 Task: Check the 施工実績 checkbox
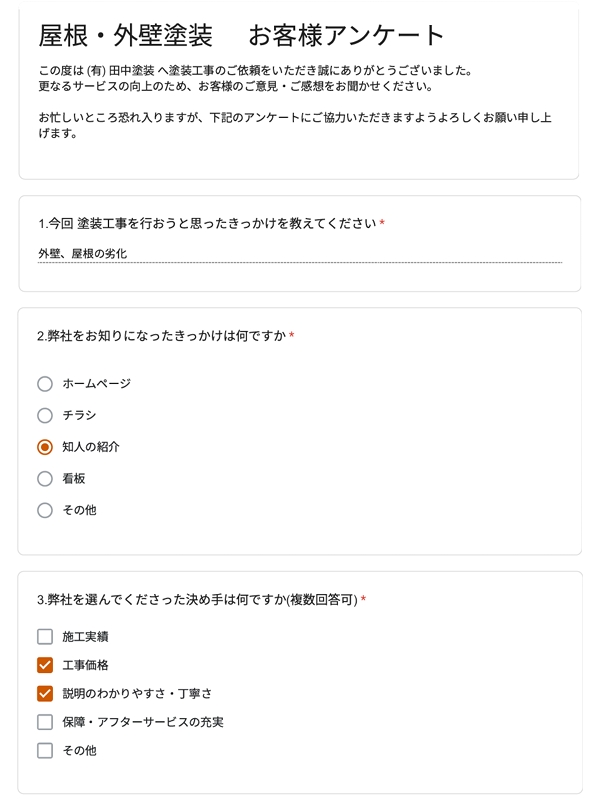coord(44,636)
